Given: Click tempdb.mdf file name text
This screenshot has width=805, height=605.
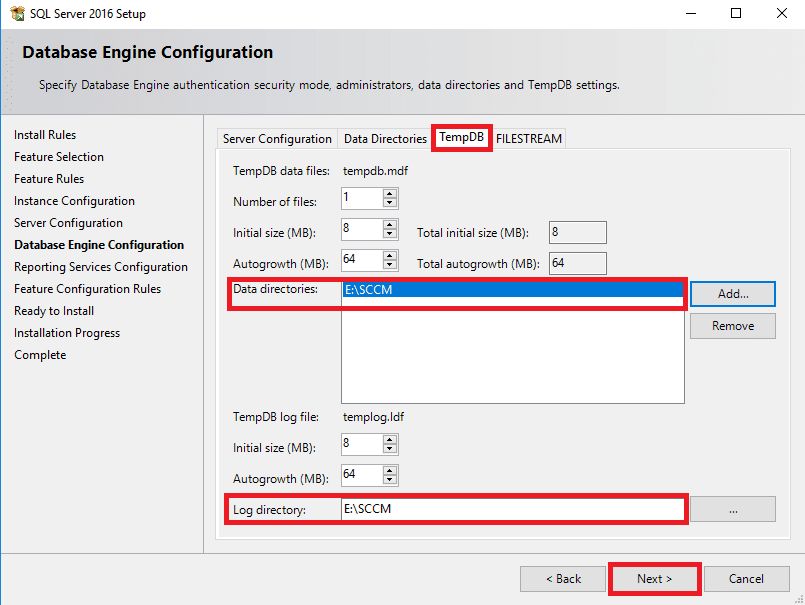Looking at the screenshot, I should pyautogui.click(x=375, y=171).
